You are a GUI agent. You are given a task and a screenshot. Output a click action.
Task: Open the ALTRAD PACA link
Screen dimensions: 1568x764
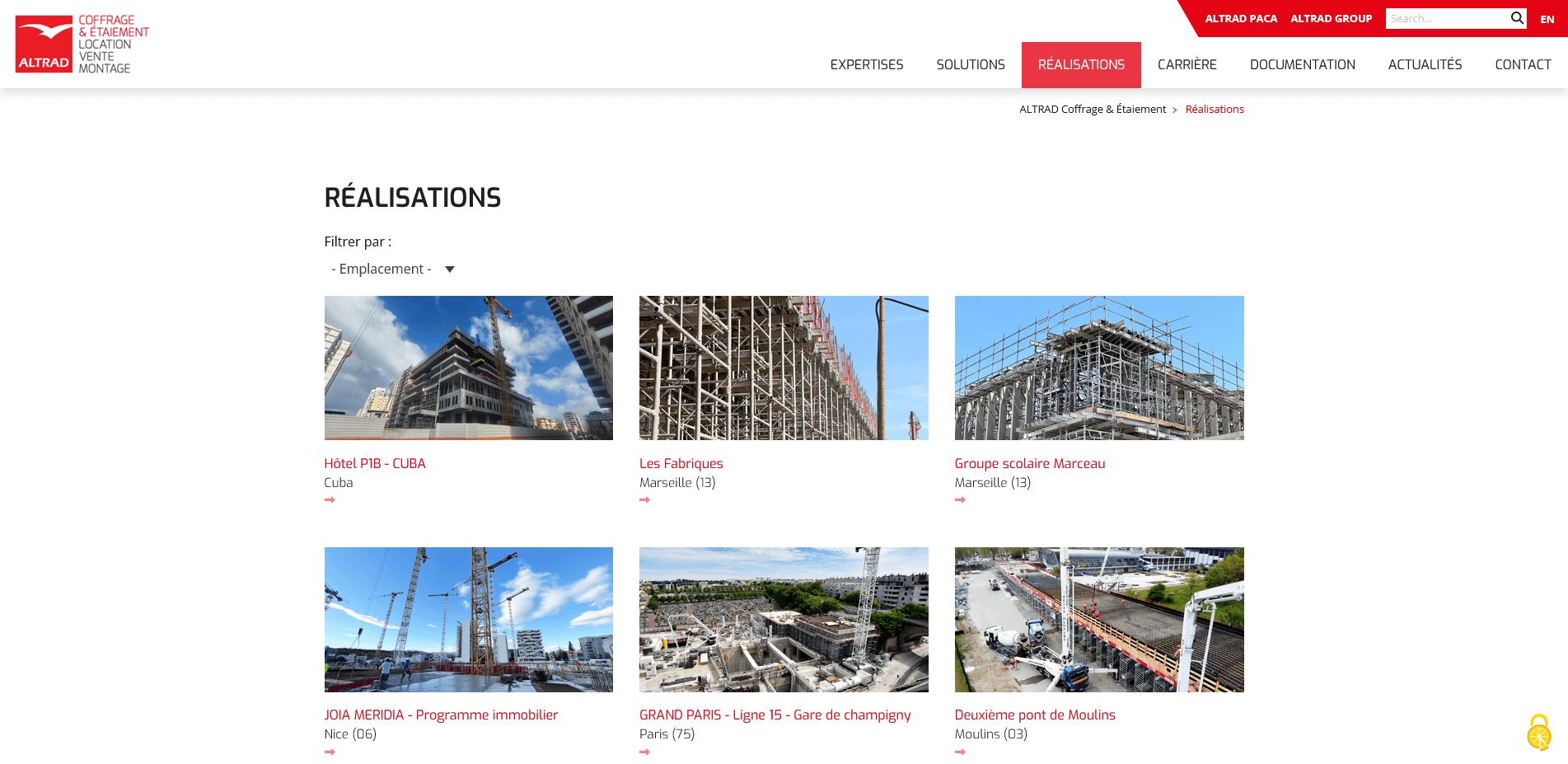pyautogui.click(x=1241, y=18)
